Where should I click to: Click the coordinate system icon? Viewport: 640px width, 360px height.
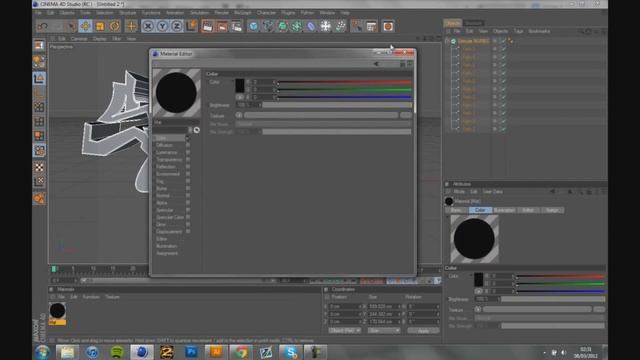pyautogui.click(x=191, y=27)
